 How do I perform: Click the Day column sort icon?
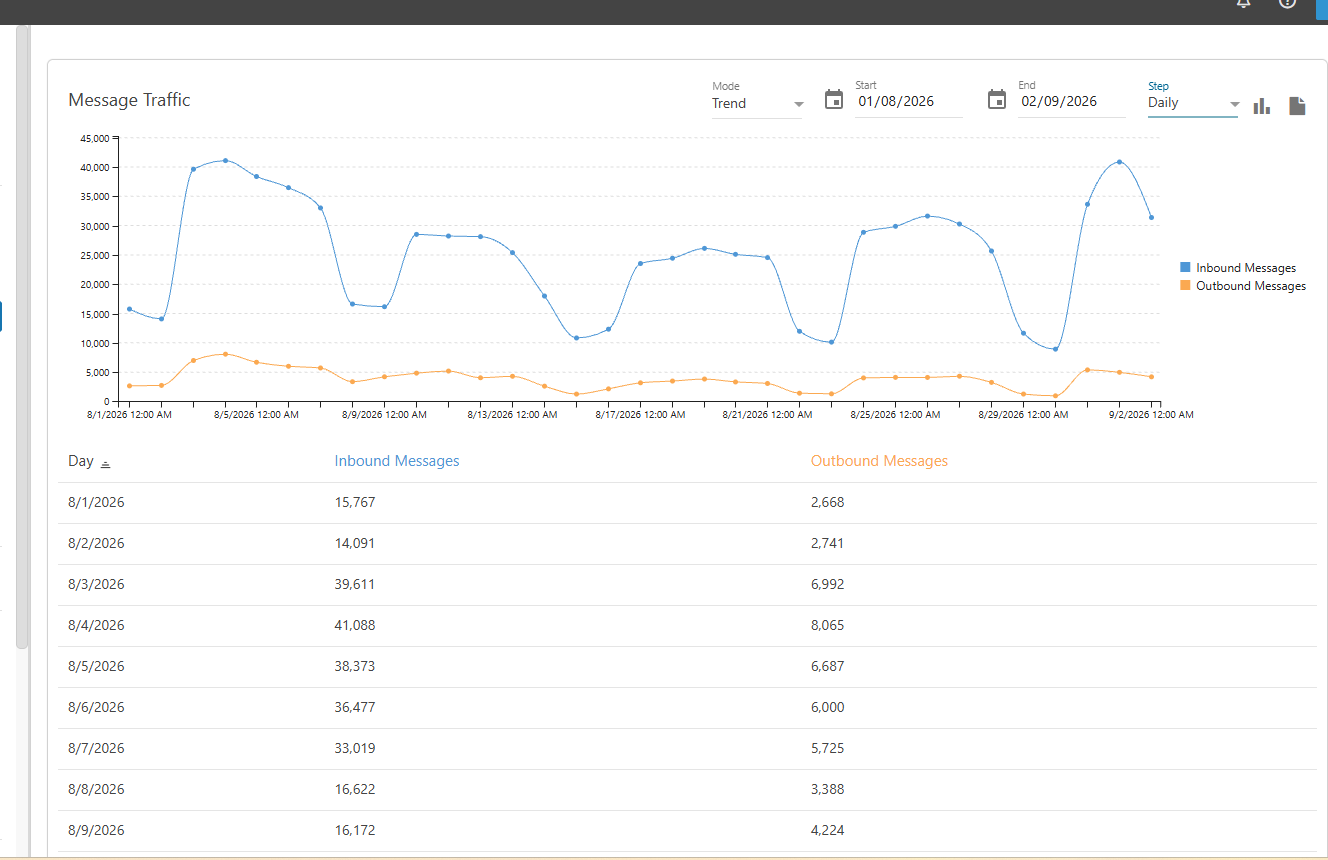click(x=106, y=463)
